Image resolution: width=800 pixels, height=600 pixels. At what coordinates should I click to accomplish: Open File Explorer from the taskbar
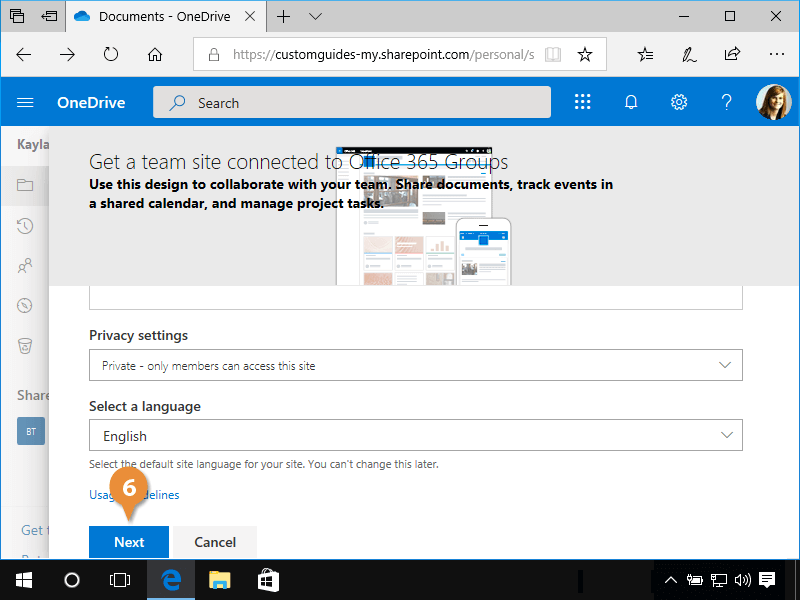pos(219,579)
